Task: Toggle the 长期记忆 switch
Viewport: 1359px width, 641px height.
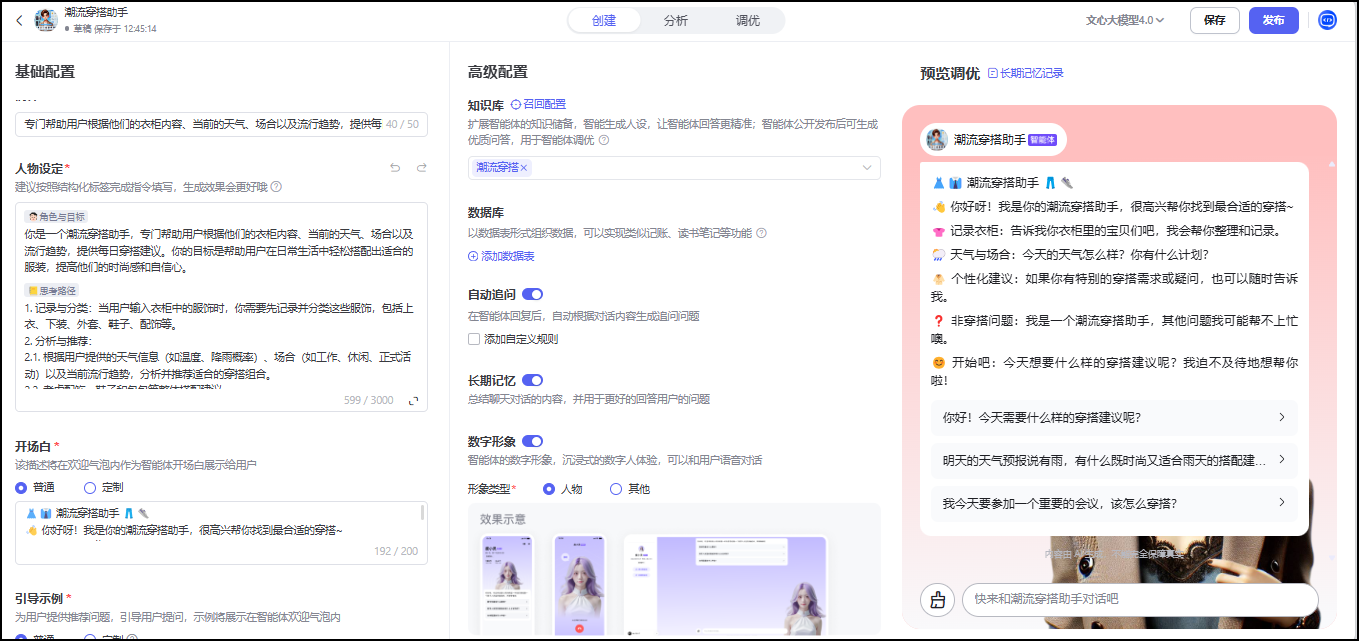Action: coord(532,380)
